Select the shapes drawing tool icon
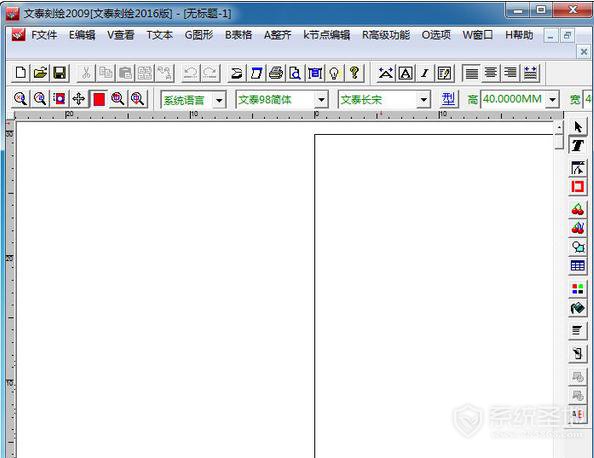The image size is (594, 458). click(577, 247)
